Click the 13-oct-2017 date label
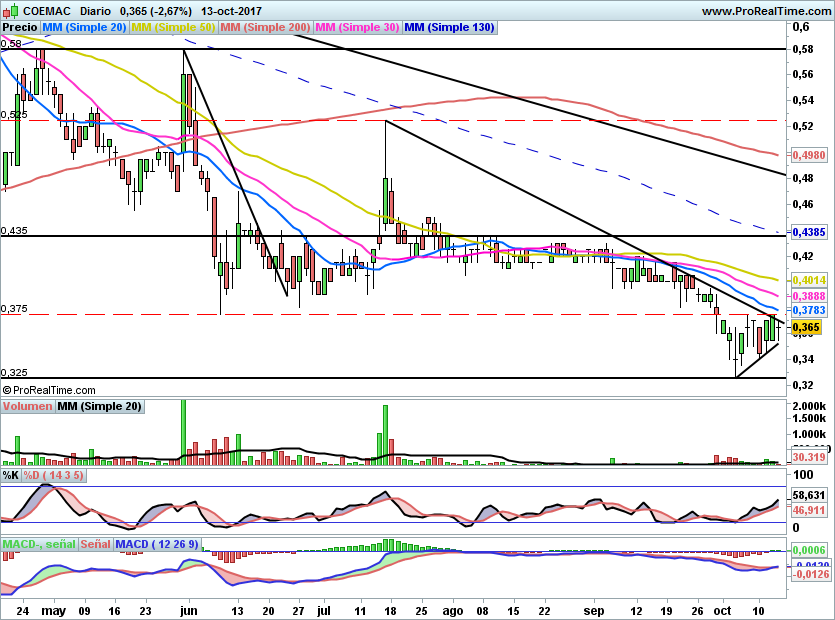 [232, 11]
